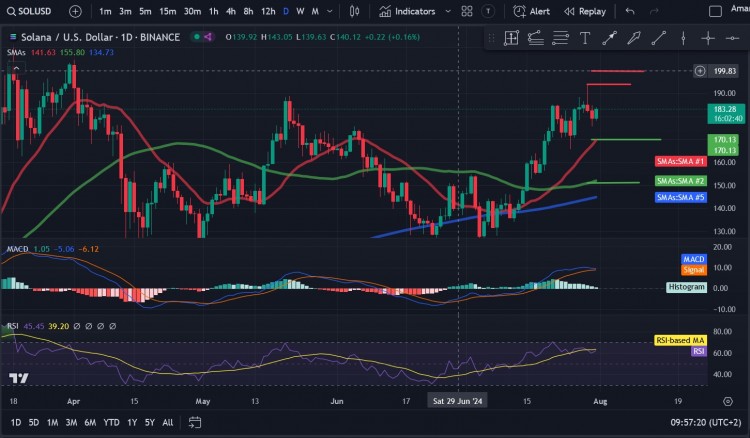This screenshot has height=438, width=750.
Task: Click the yellow RSI-based MA scale label
Action: click(680, 340)
